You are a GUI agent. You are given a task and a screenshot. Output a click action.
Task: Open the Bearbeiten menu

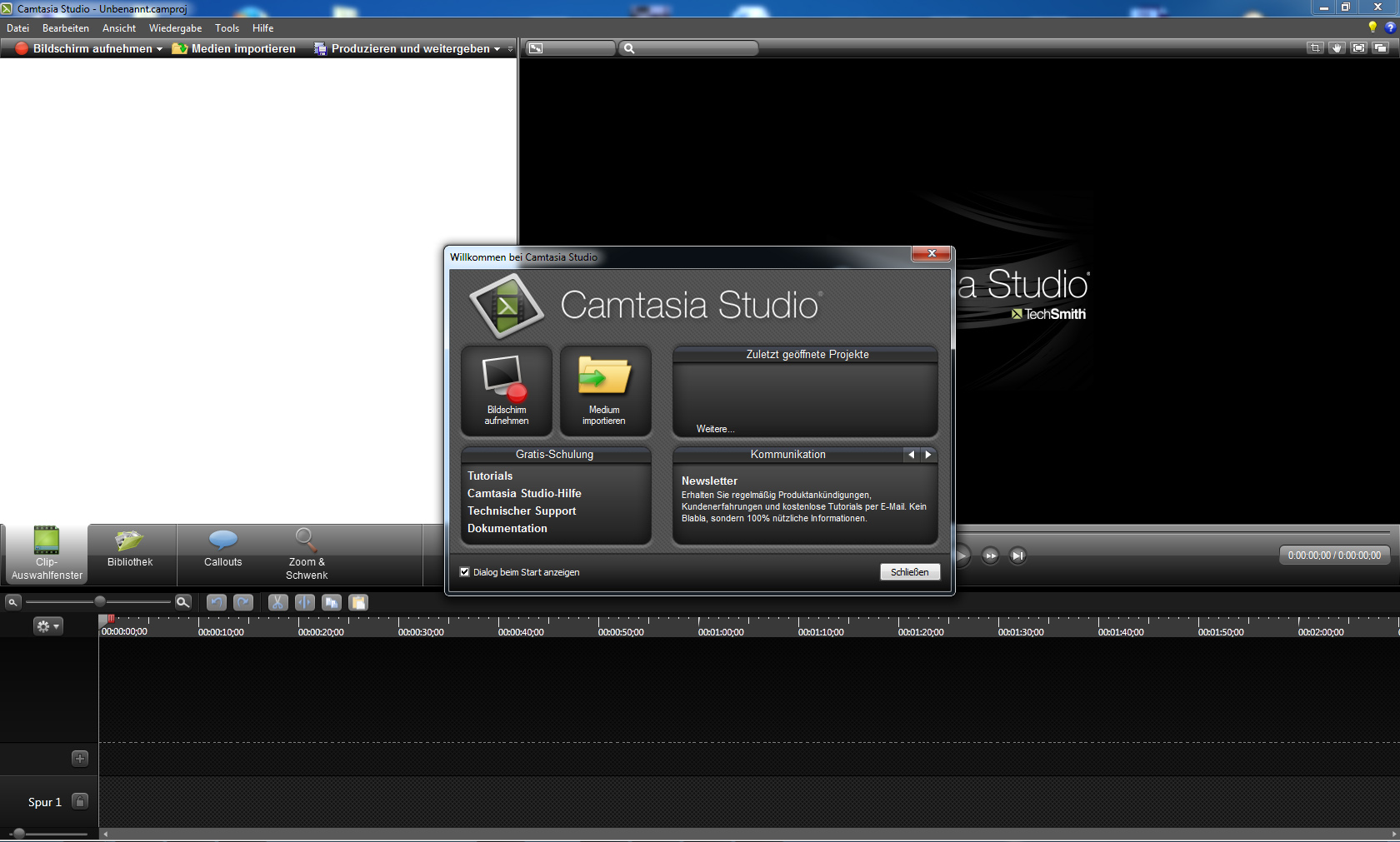66,28
